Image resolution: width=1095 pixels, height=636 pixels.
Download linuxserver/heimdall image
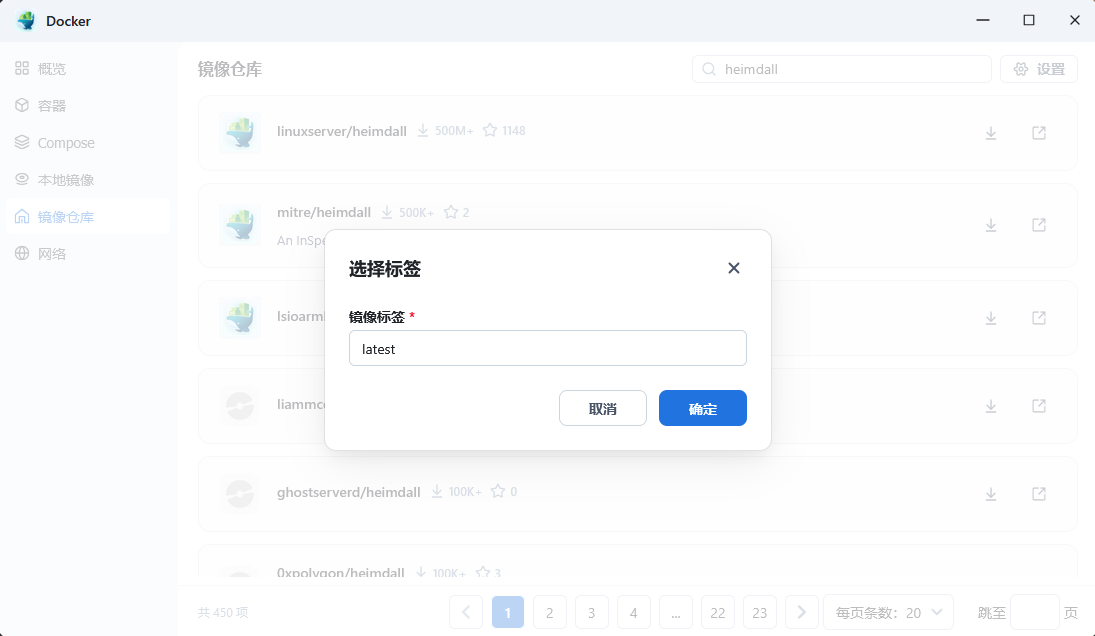point(990,133)
